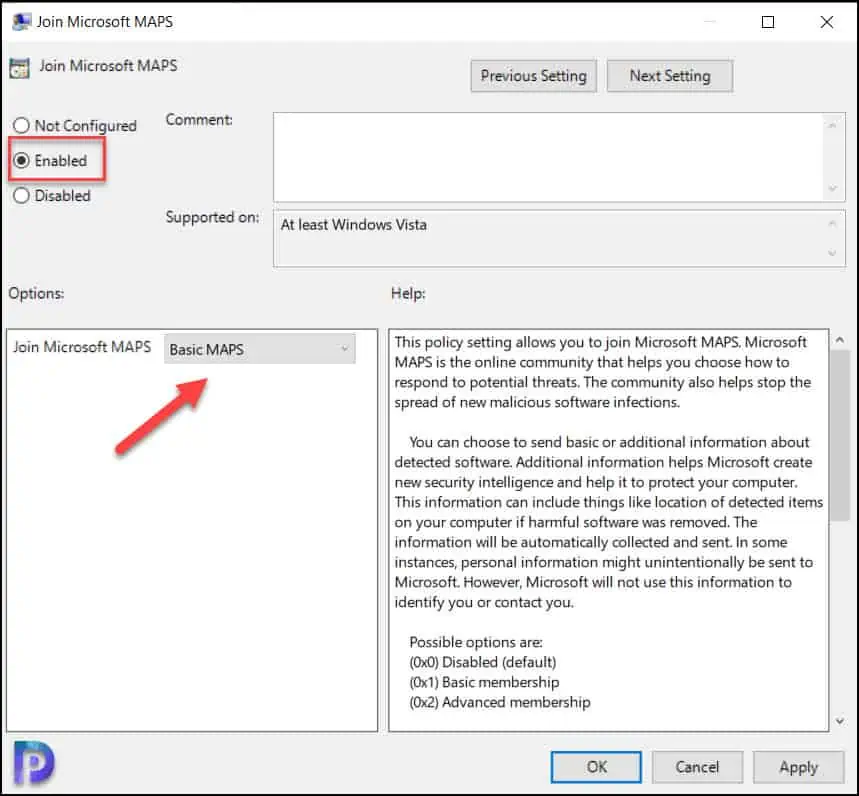
Task: Focus the Comment text box
Action: 548,157
